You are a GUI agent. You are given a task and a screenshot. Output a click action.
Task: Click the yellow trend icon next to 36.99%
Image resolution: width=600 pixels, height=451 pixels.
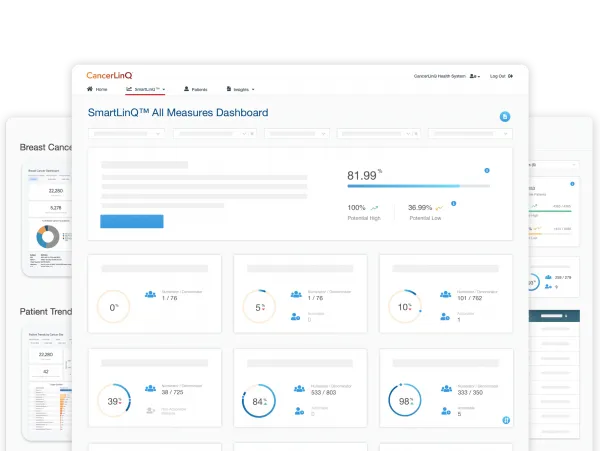tap(439, 208)
